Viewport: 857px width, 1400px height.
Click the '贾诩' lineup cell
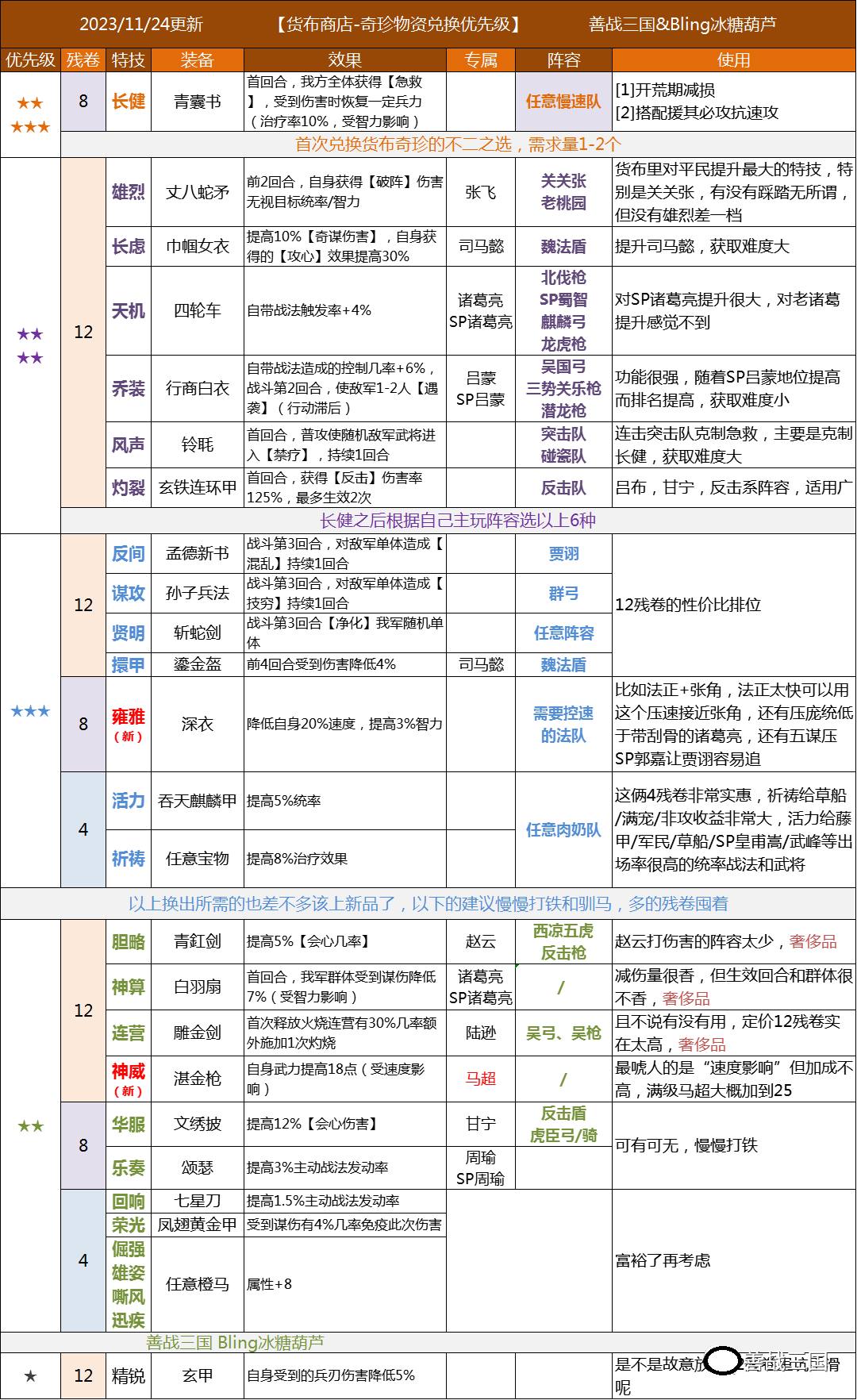pyautogui.click(x=564, y=554)
